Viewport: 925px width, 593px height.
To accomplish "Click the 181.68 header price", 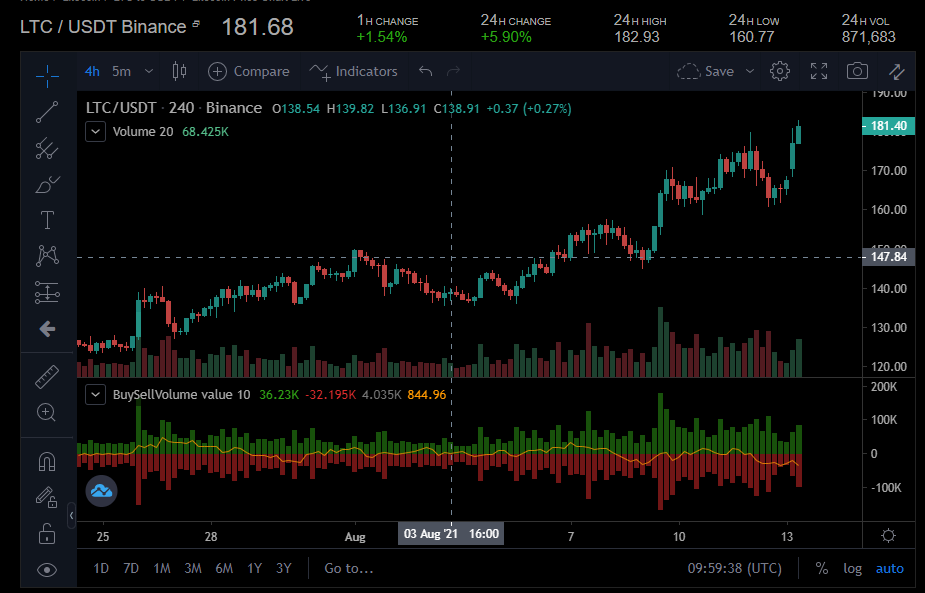I will coord(258,27).
